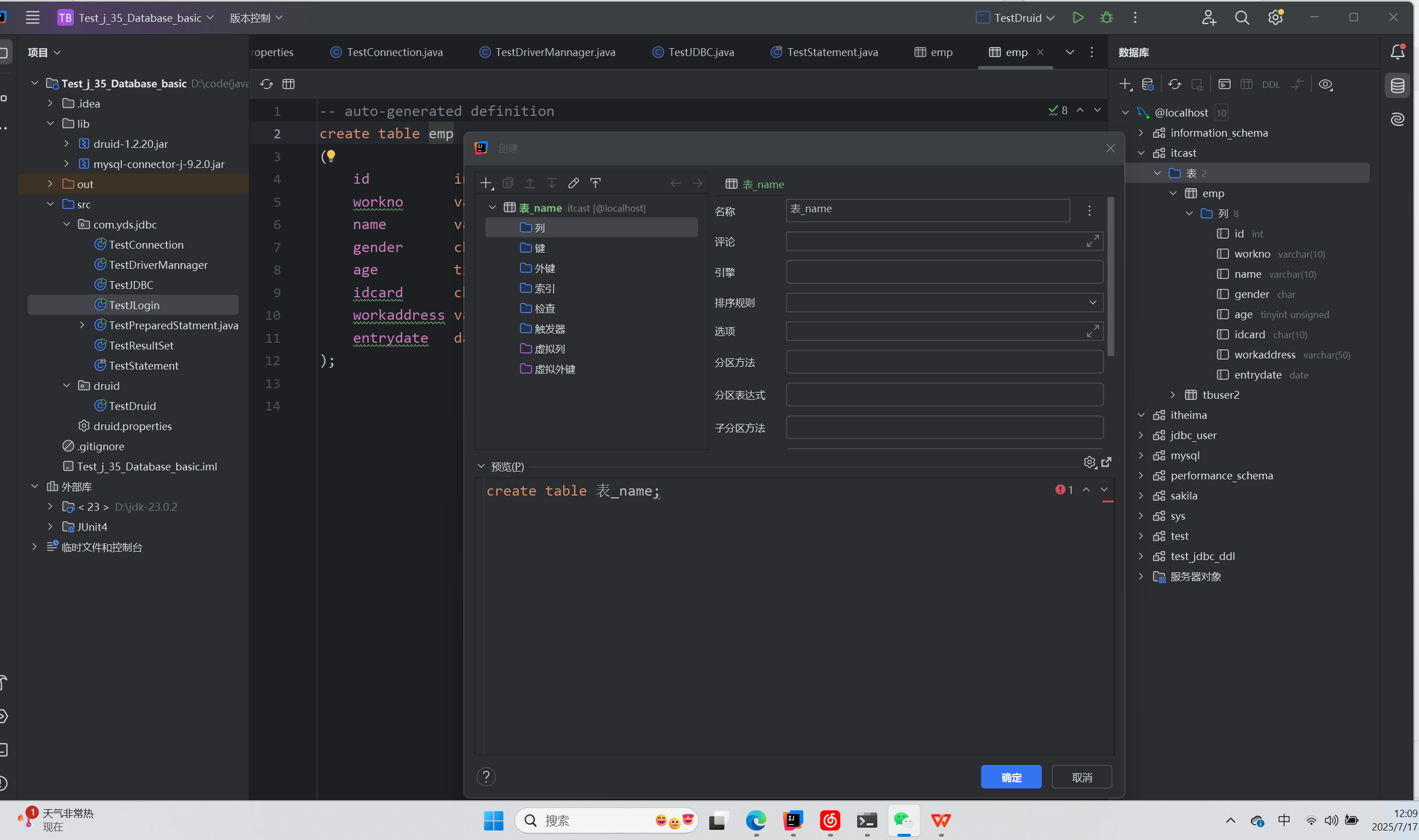
Task: Click the AI Assistant icon on right edge
Action: tap(1398, 119)
